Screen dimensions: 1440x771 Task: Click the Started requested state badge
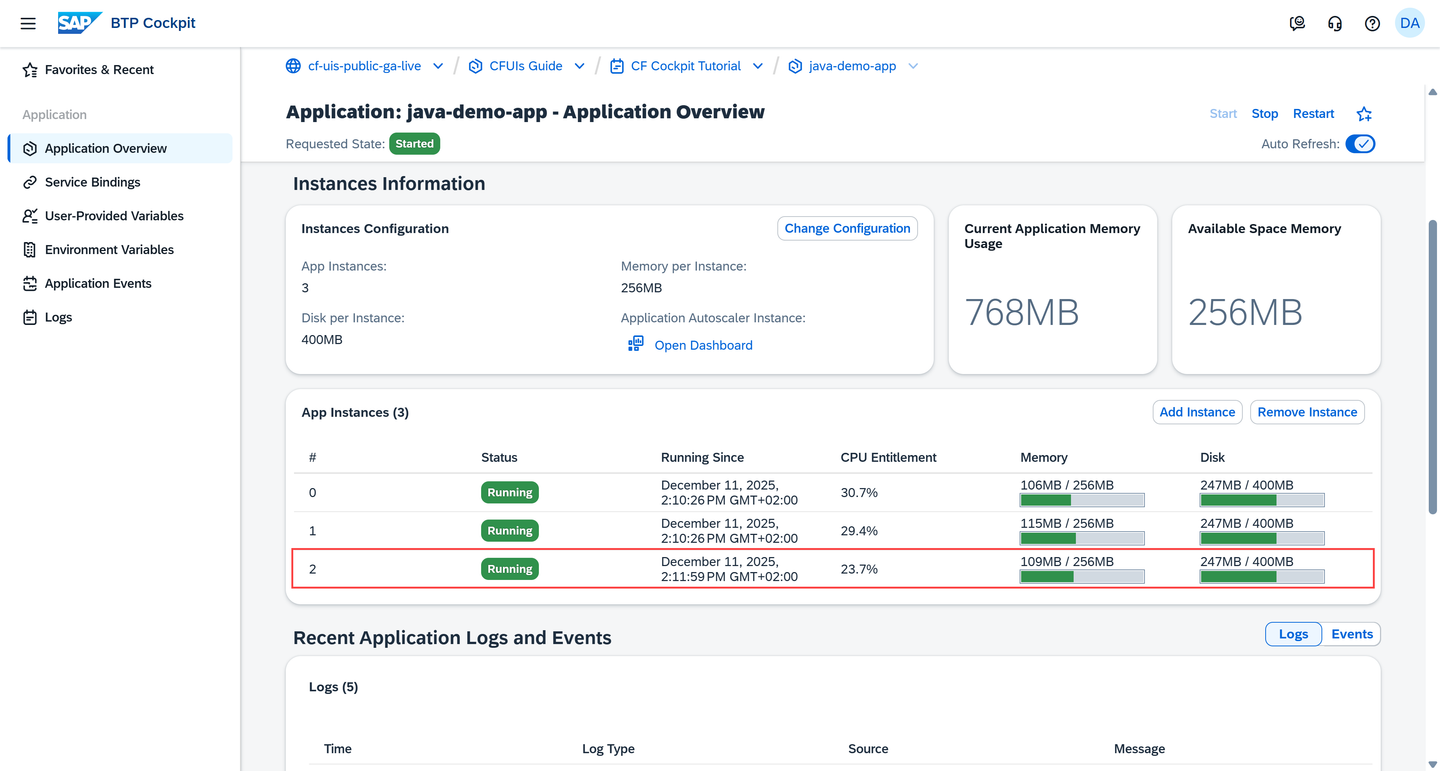pyautogui.click(x=414, y=144)
